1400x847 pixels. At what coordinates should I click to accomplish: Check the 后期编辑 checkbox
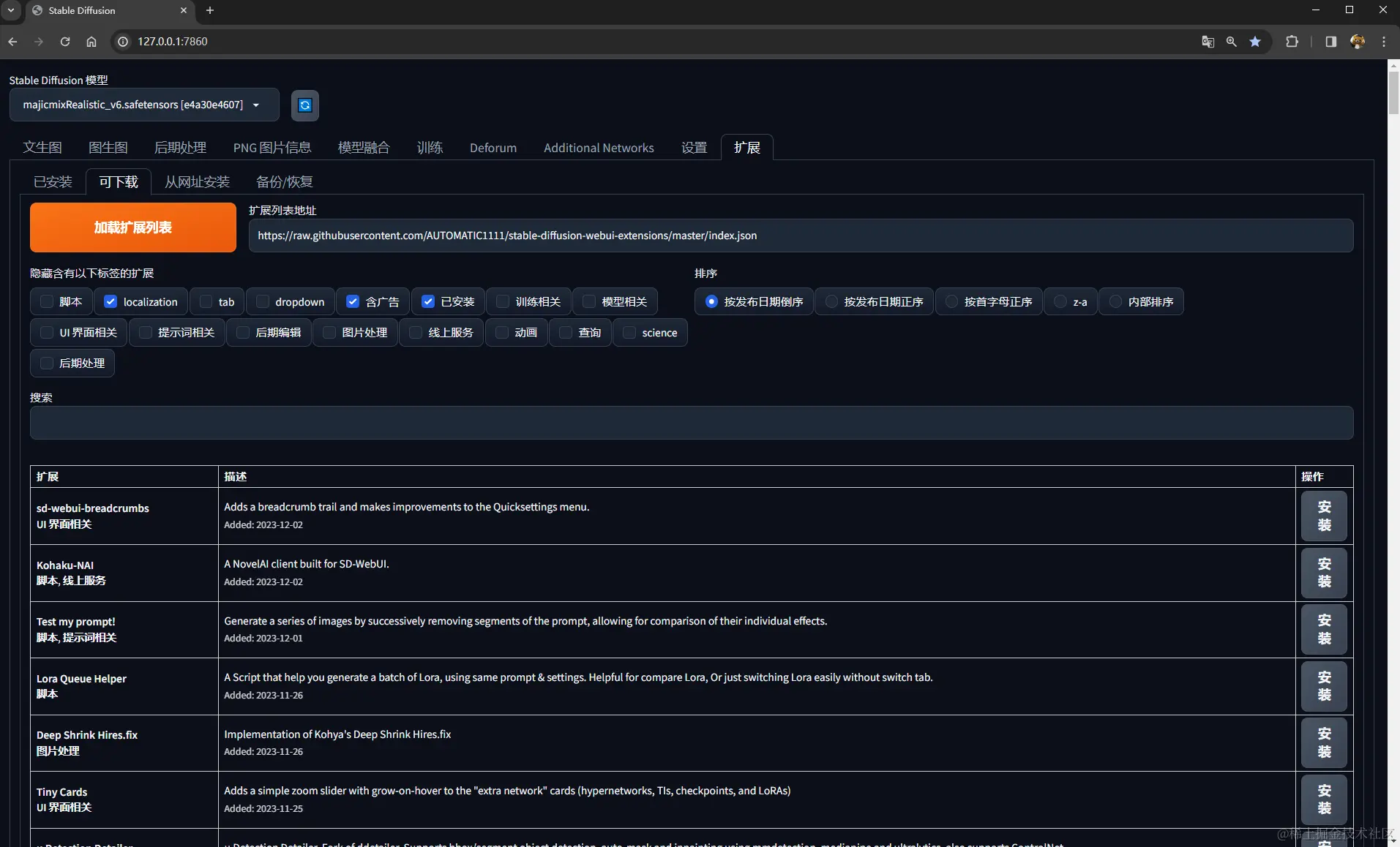point(243,332)
